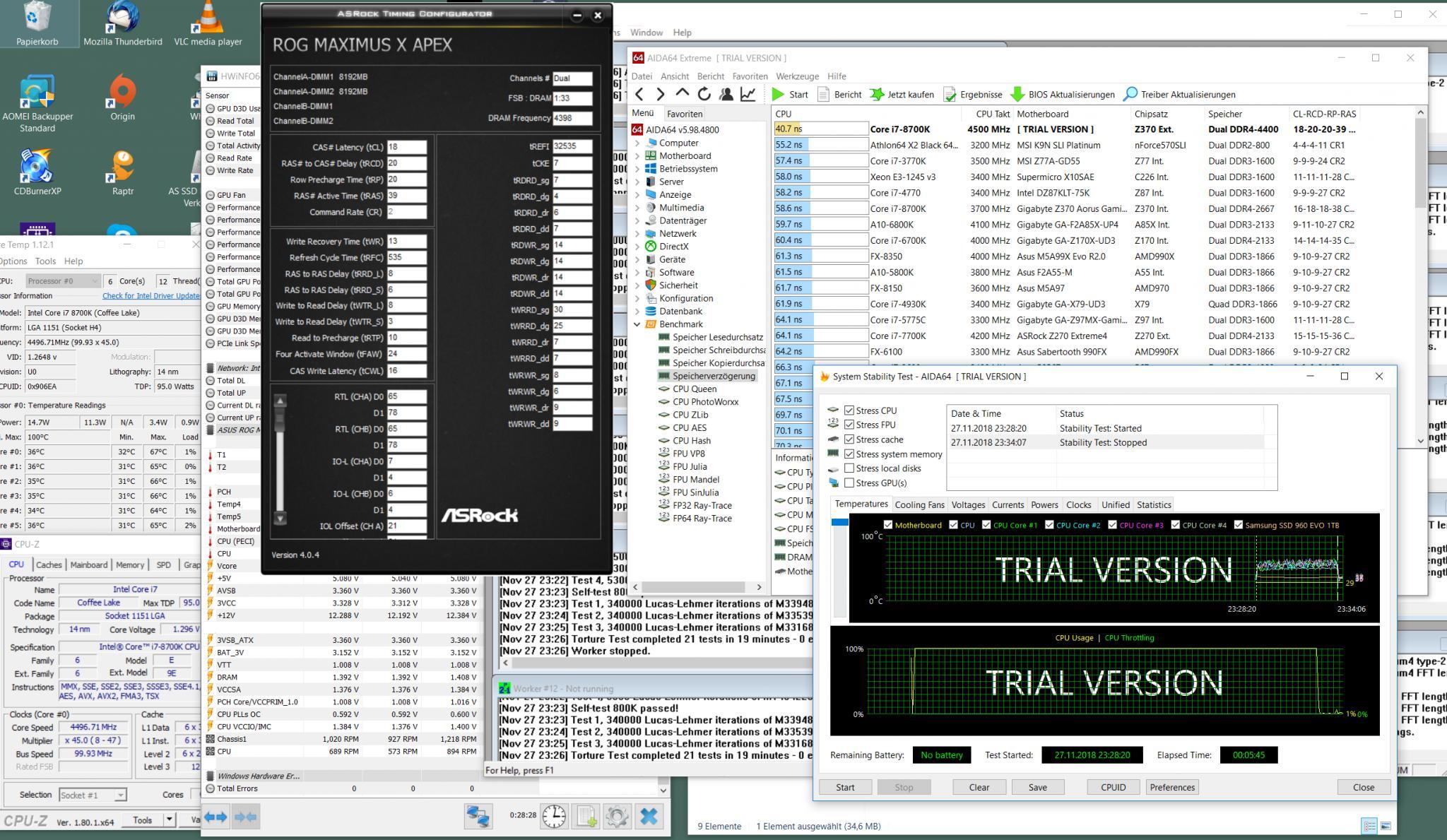Open Origin desktop icon
This screenshot has width=1447, height=840.
click(x=122, y=97)
